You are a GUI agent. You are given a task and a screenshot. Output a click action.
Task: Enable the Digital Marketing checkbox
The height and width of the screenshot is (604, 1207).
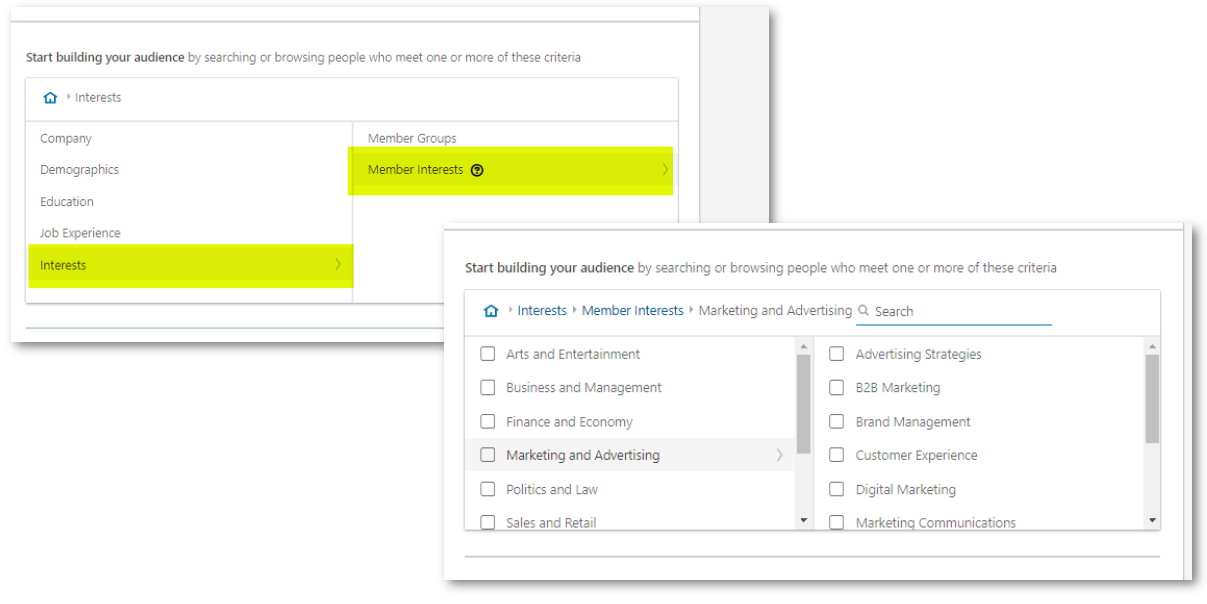click(837, 490)
